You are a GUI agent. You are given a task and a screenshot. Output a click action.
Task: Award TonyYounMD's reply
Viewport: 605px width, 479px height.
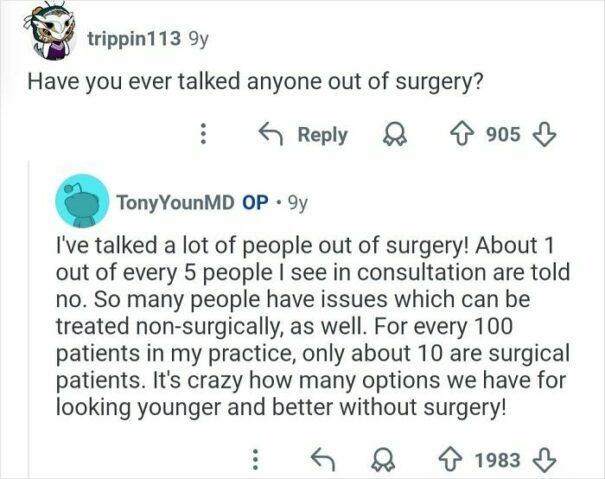pyautogui.click(x=384, y=460)
